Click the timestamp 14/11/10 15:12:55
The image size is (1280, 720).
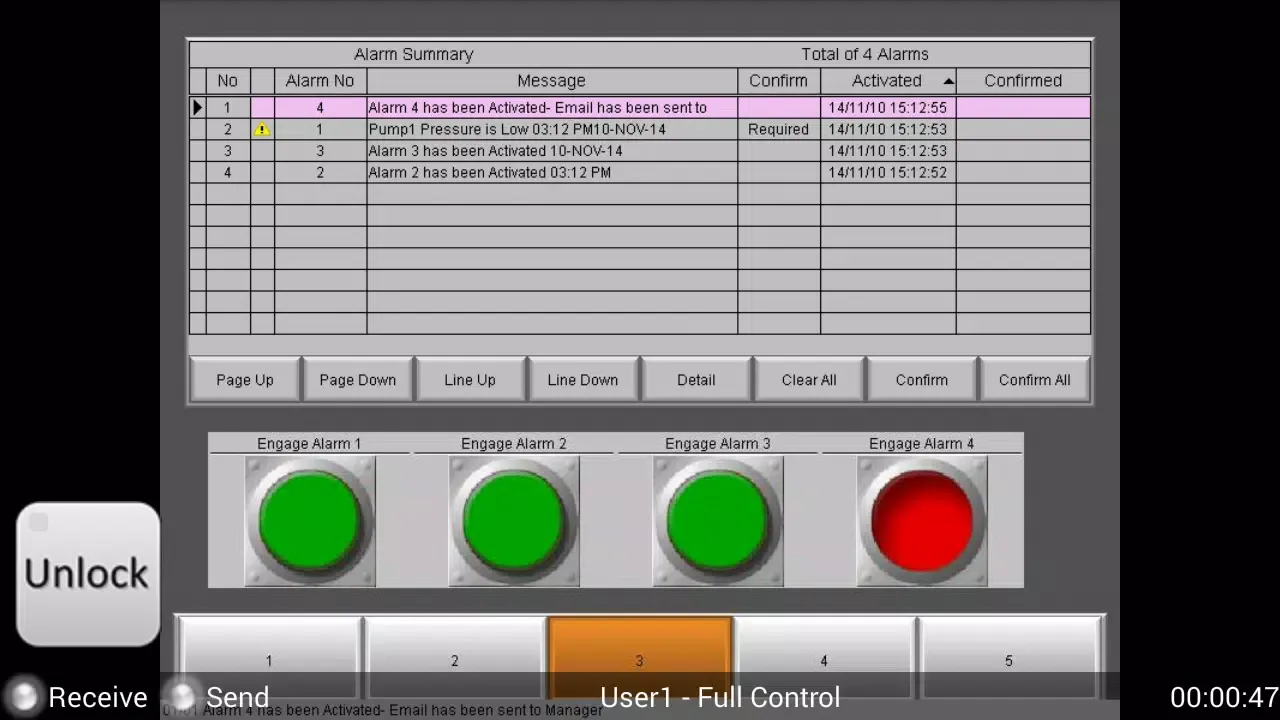pyautogui.click(x=887, y=107)
